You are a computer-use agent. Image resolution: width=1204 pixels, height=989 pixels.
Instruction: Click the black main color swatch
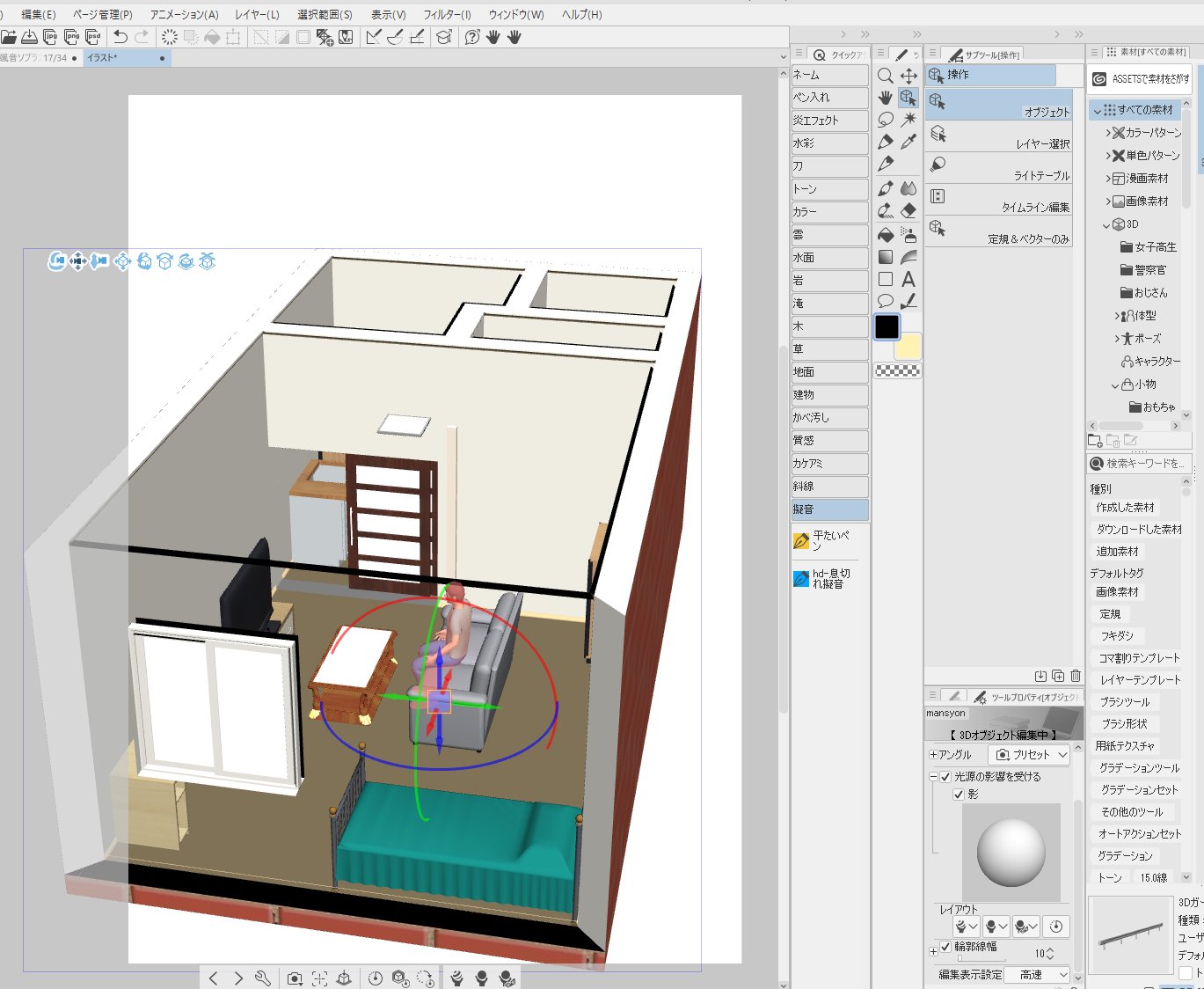click(x=887, y=326)
